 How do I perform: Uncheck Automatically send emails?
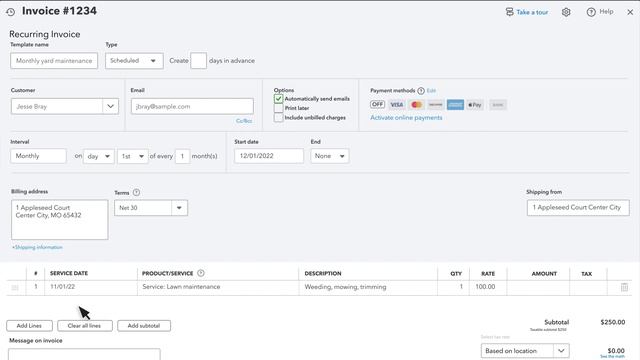(278, 99)
